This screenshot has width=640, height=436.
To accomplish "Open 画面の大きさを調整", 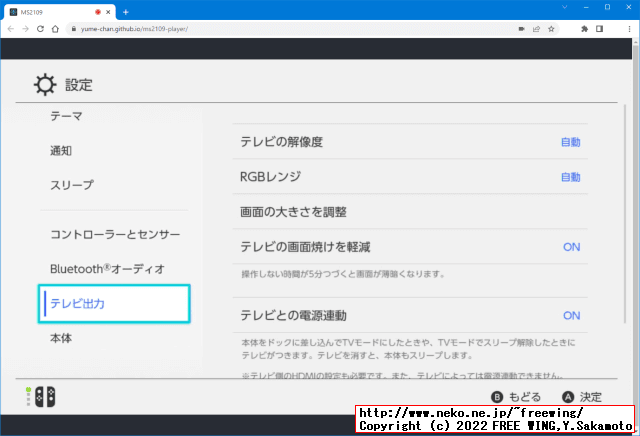I will 410,212.
